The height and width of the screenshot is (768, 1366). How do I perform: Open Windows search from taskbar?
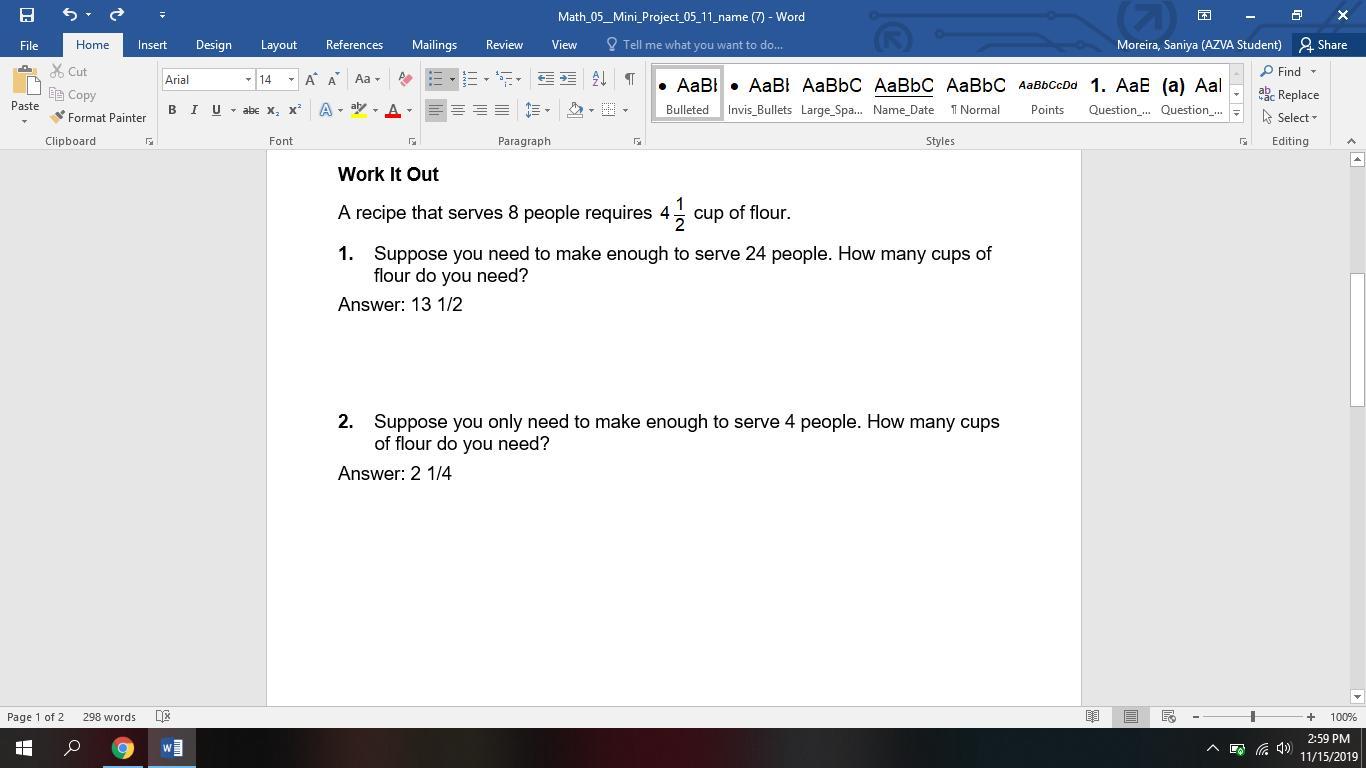(72, 748)
